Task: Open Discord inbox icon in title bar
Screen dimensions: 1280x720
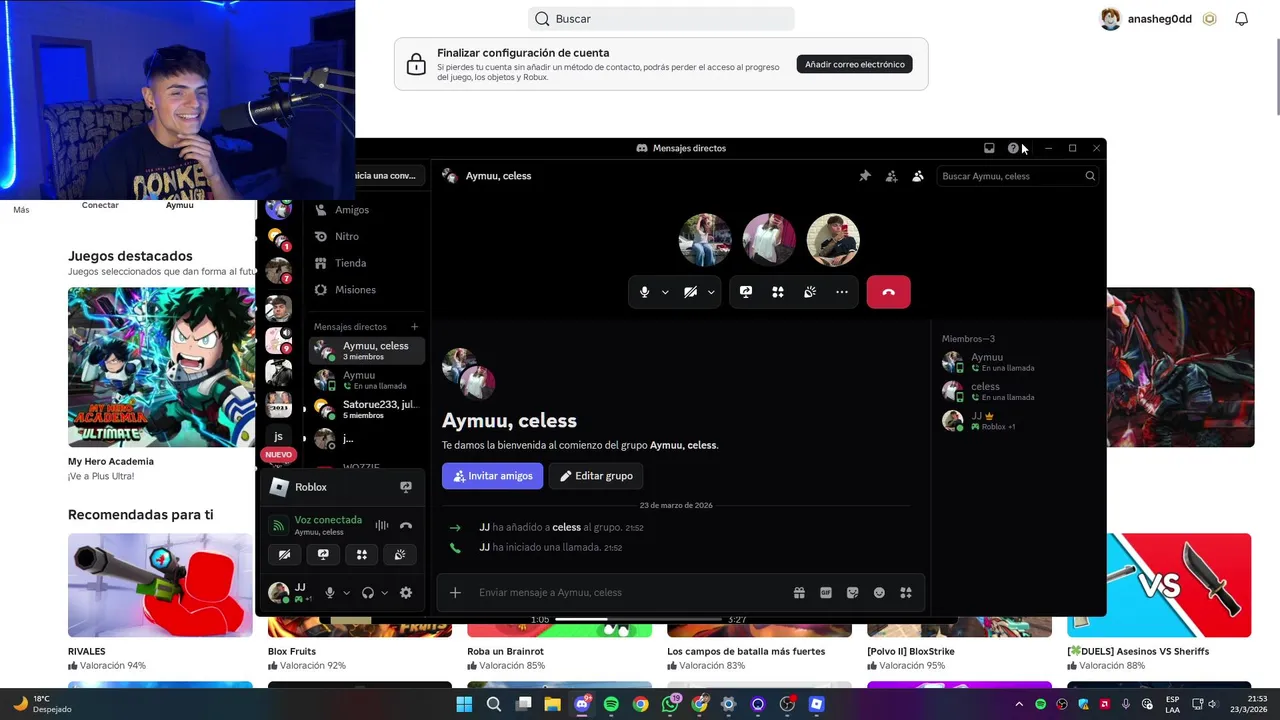Action: coord(989,148)
